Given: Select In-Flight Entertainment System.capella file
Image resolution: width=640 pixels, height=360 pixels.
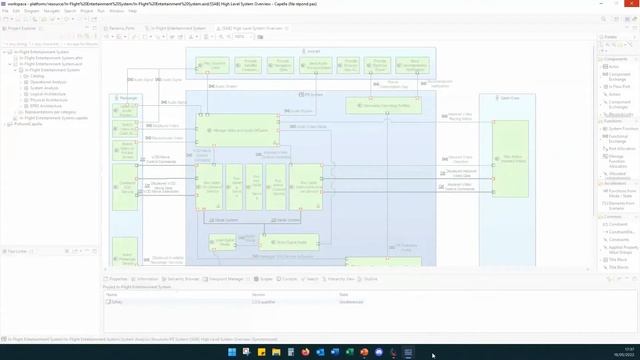Looking at the screenshot, I should pyautogui.click(x=53, y=118).
